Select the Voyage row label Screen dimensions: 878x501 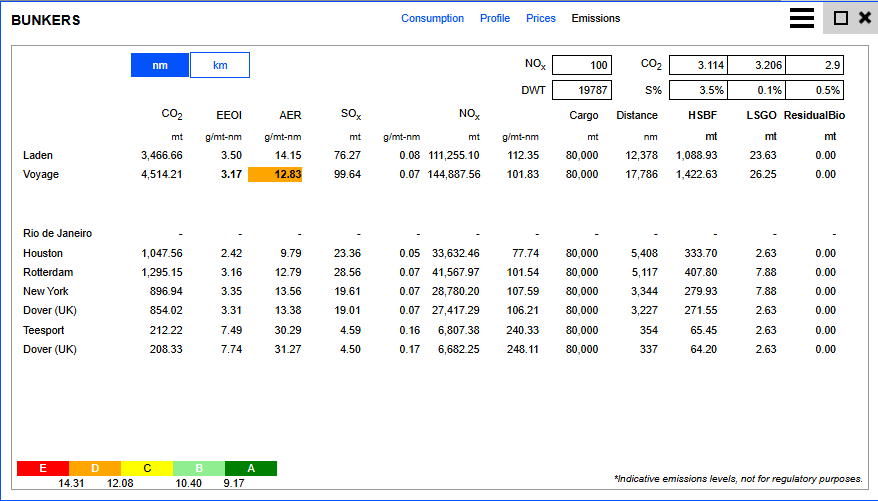[40, 174]
